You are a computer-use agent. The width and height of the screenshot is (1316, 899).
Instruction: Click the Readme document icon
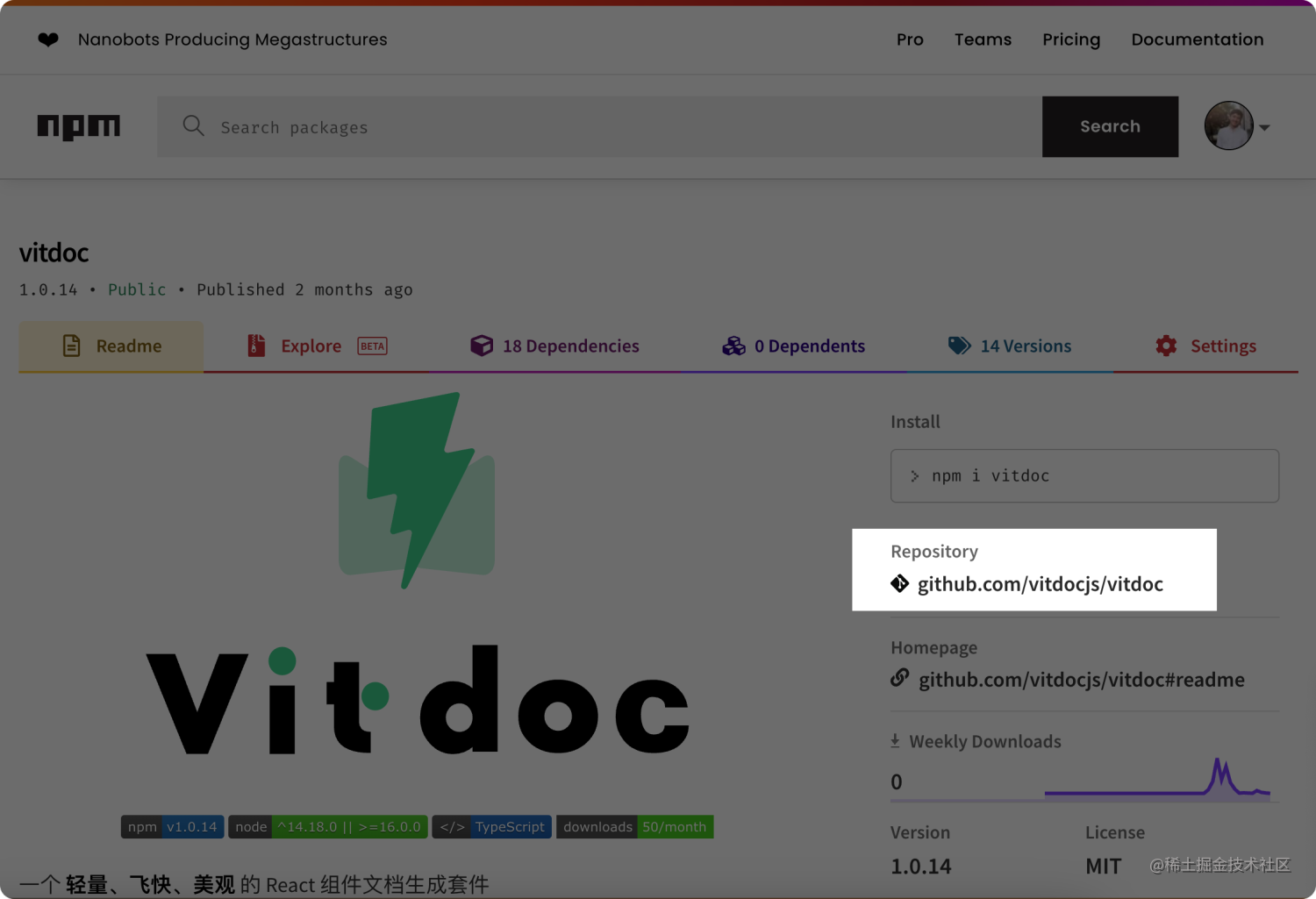click(x=72, y=346)
